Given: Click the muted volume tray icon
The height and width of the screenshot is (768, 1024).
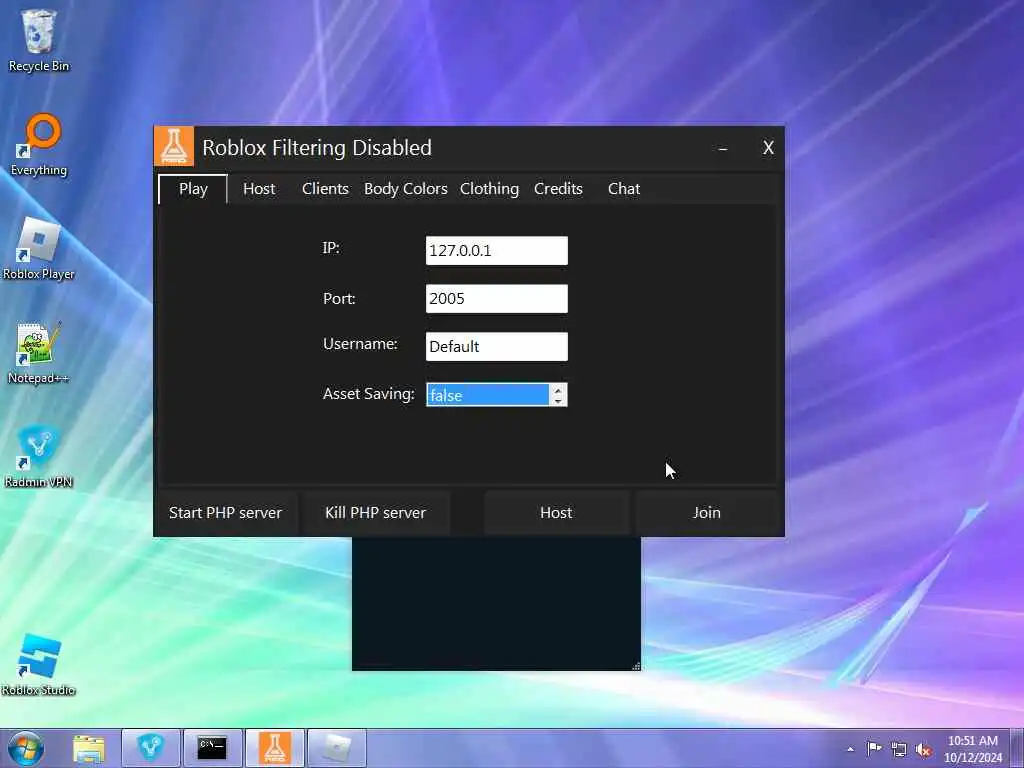Looking at the screenshot, I should 924,750.
